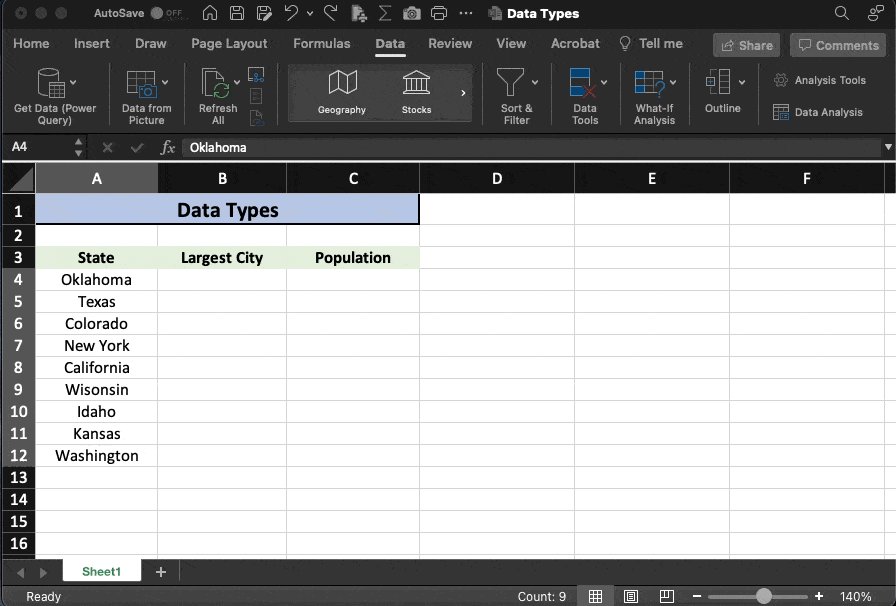Screen dimensions: 896x606
Task: Select the cell containing Texas
Action: tap(97, 301)
